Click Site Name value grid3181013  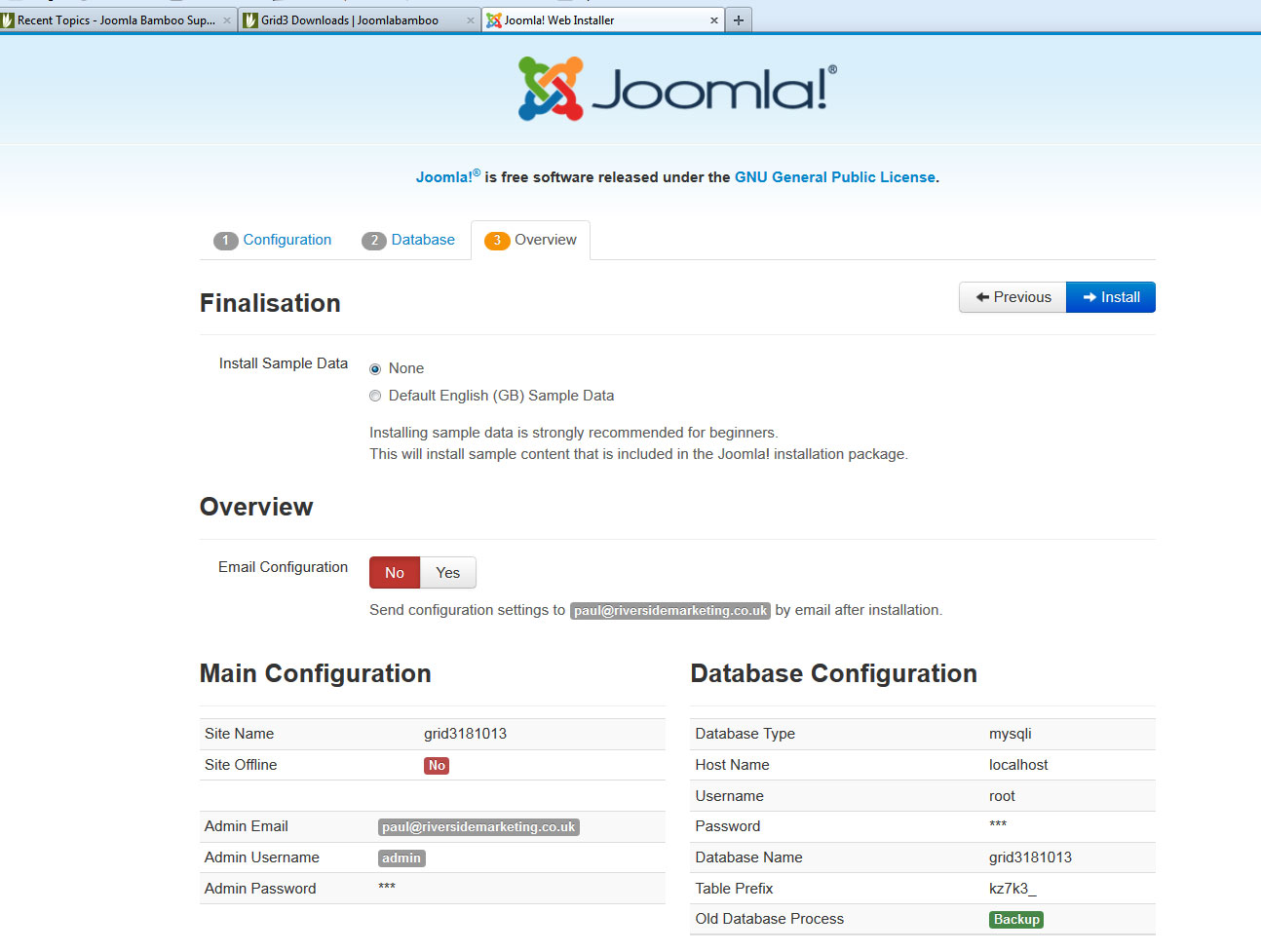465,734
